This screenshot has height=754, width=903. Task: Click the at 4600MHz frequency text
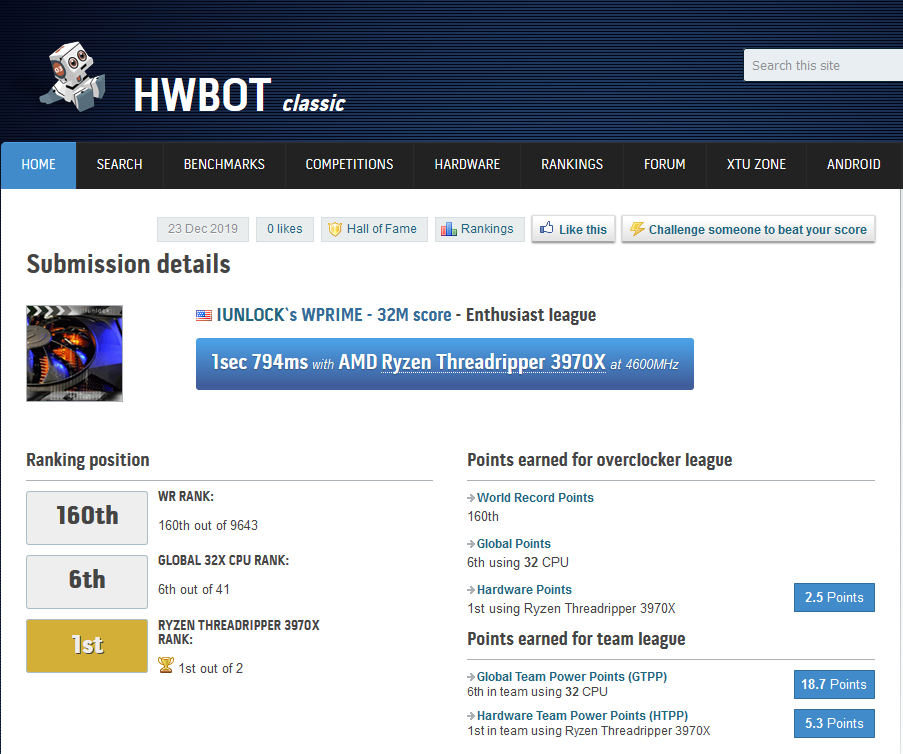[x=644, y=365]
